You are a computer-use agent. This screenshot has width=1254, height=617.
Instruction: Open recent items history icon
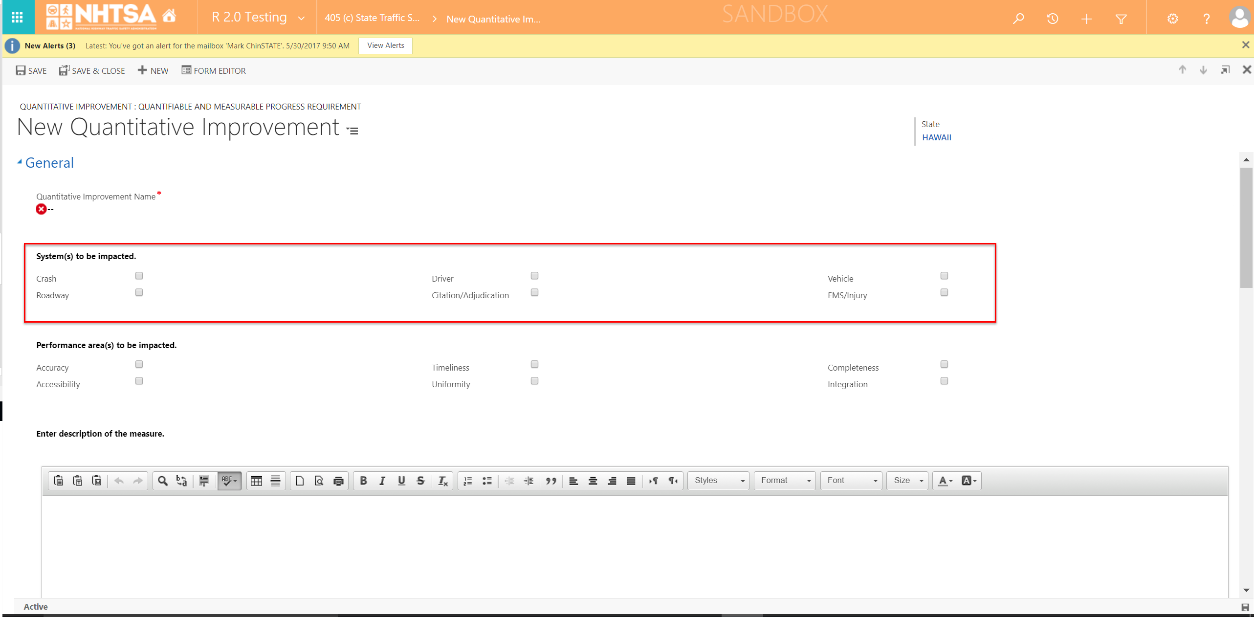click(x=1053, y=18)
